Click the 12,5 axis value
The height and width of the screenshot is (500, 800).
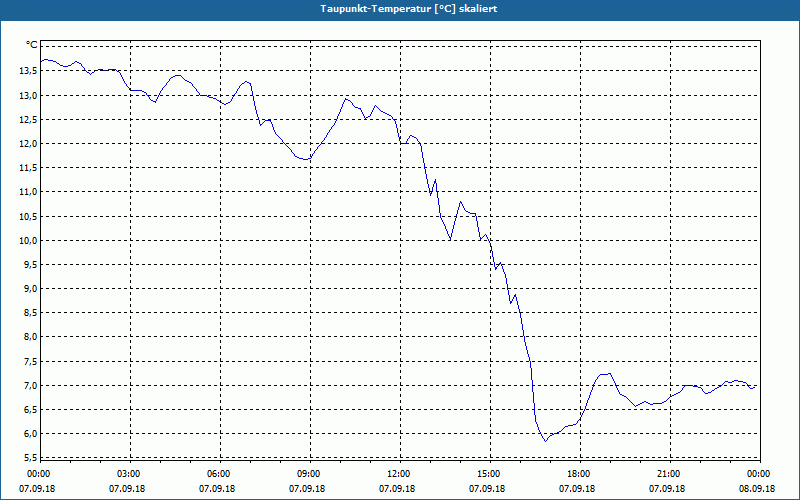[x=28, y=119]
